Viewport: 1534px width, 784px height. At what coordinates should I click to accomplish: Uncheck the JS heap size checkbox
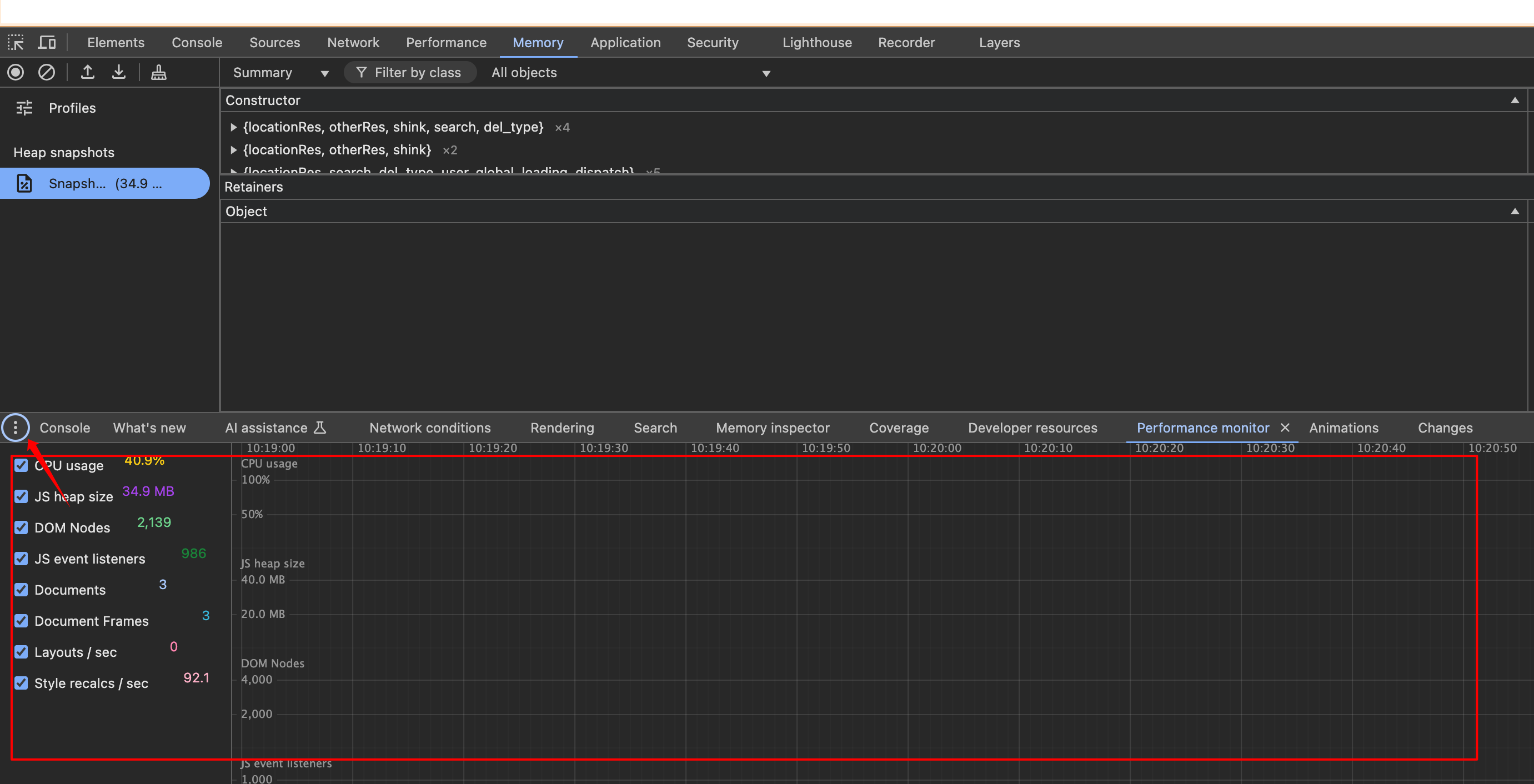22,496
